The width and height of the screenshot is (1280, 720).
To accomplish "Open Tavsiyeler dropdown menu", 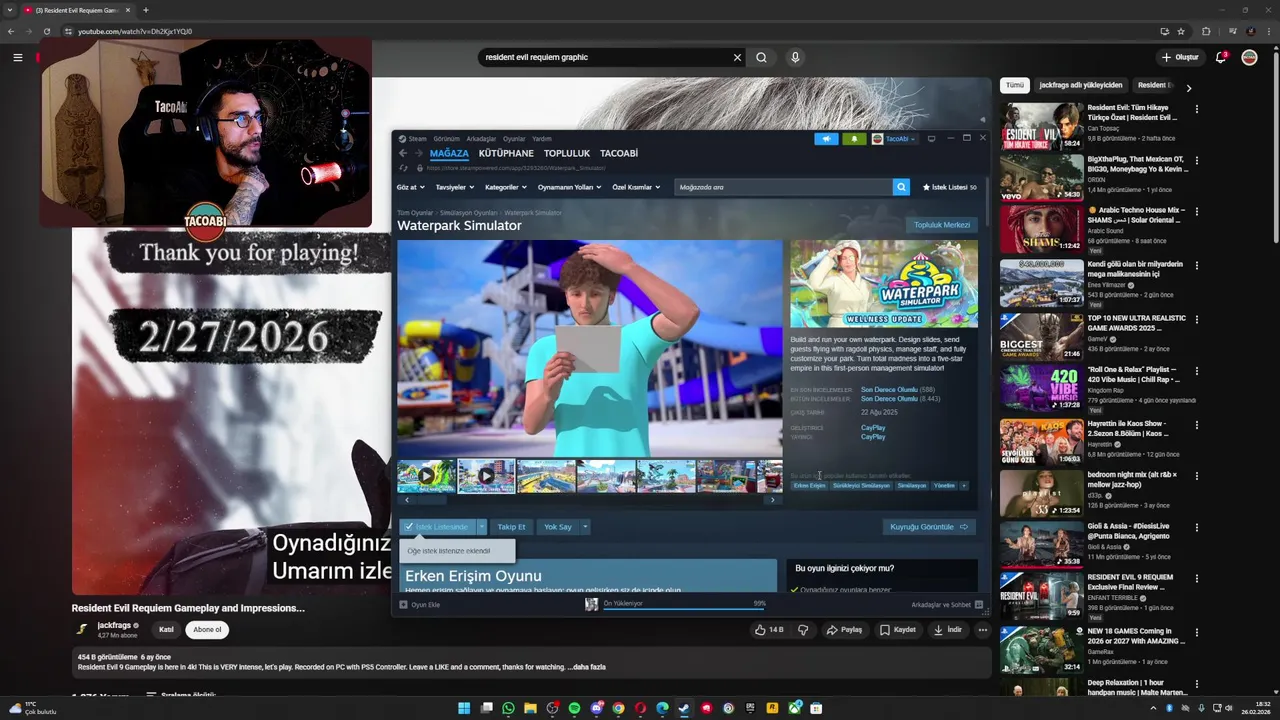I will [x=455, y=187].
